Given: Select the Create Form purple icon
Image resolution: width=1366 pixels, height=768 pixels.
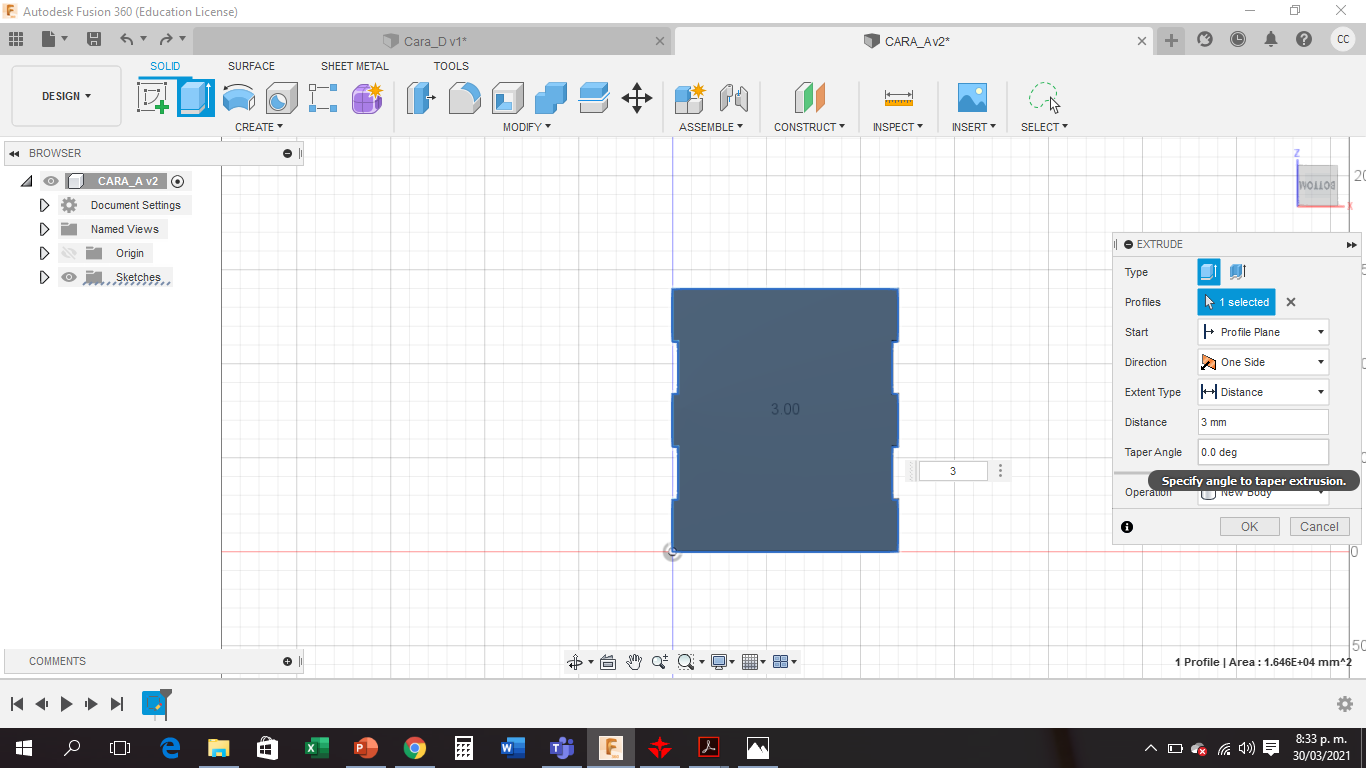Looking at the screenshot, I should 367,98.
